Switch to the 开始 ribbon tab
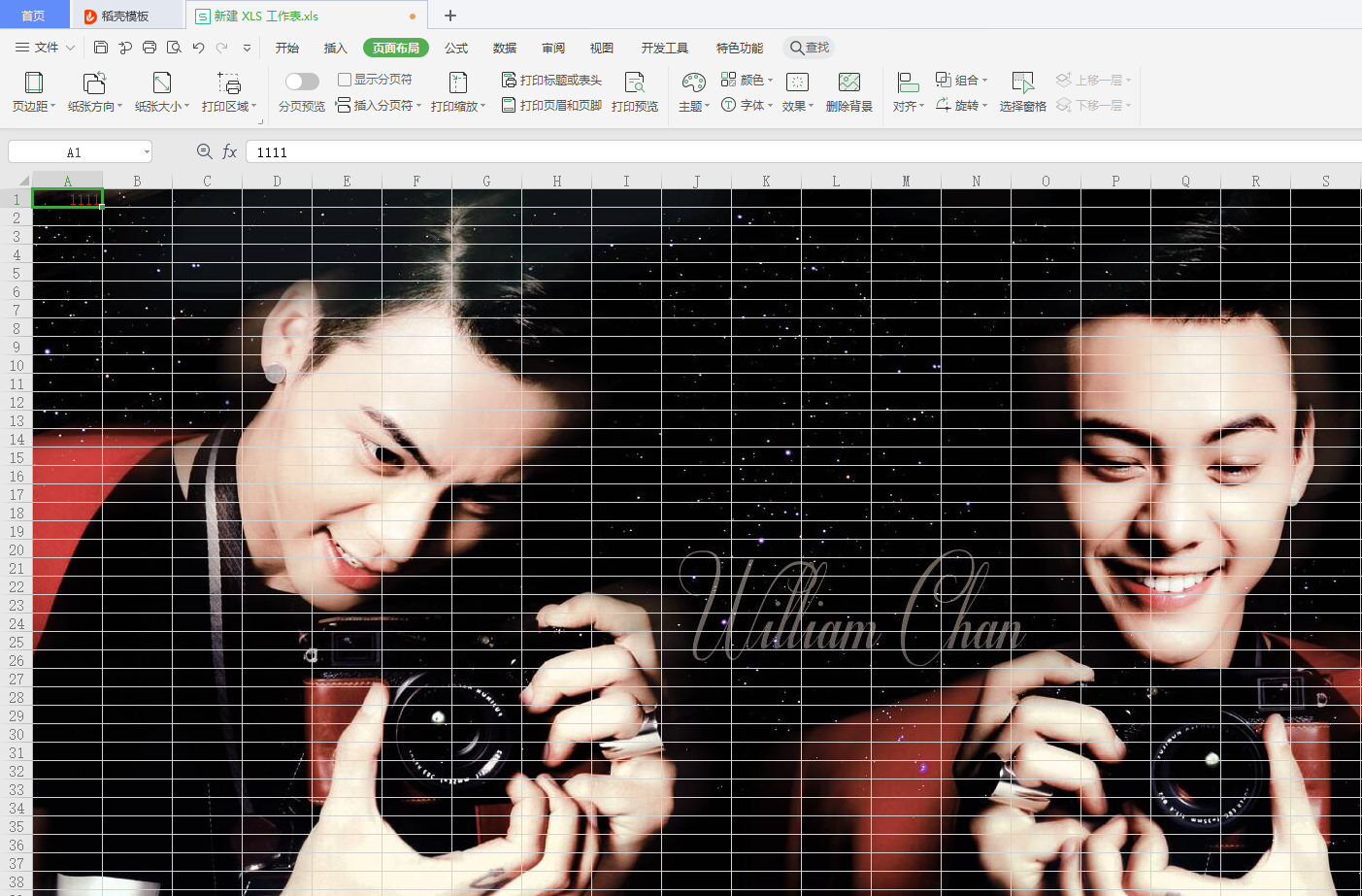Viewport: 1362px width, 896px height. coord(287,48)
